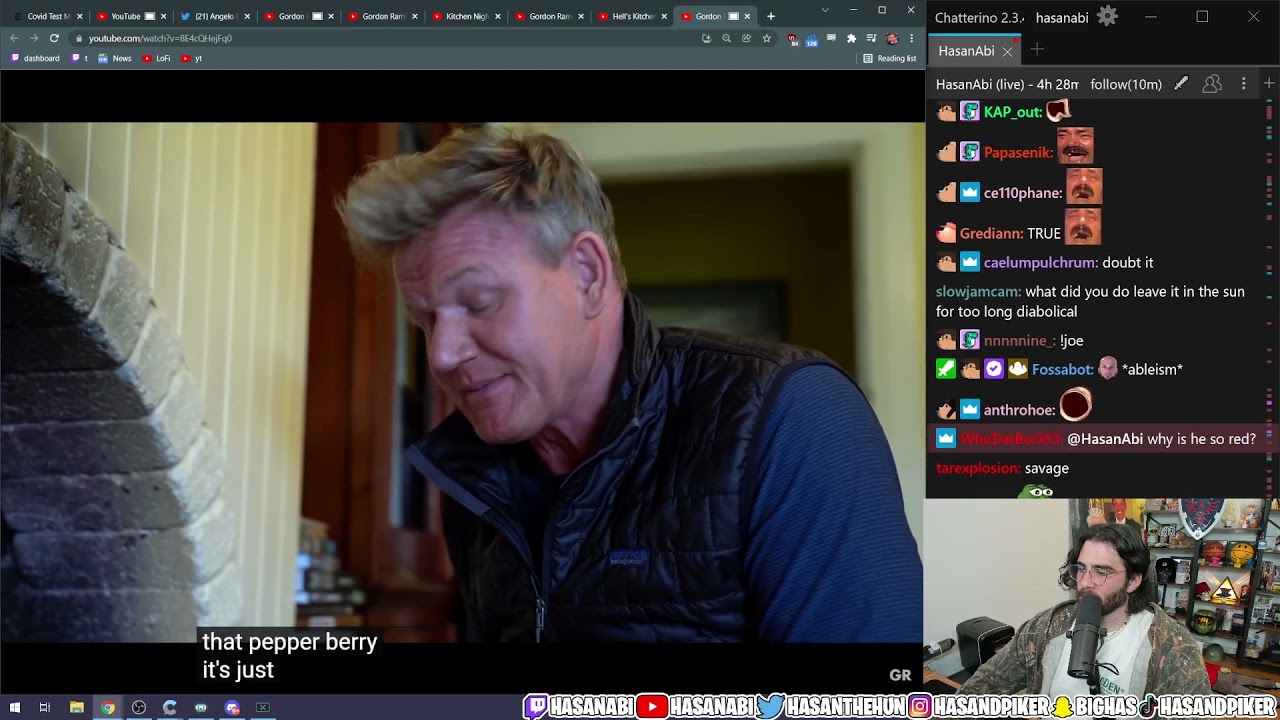Click username tarexplosion in chat

click(x=978, y=468)
